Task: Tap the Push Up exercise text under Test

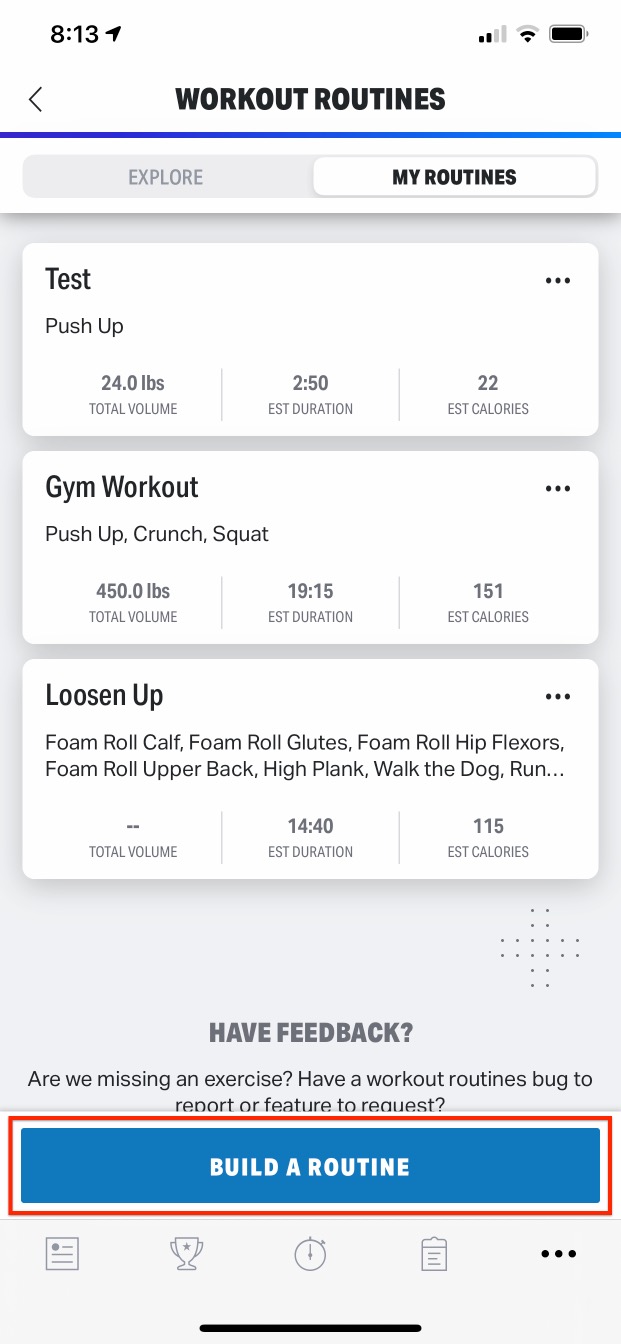Action: (x=84, y=326)
